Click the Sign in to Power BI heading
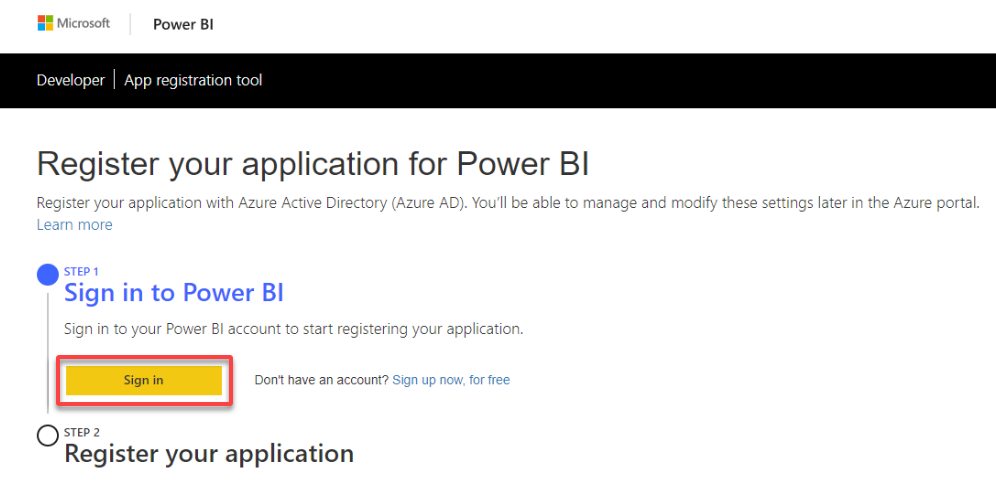Image resolution: width=996 pixels, height=494 pixels. (x=174, y=293)
